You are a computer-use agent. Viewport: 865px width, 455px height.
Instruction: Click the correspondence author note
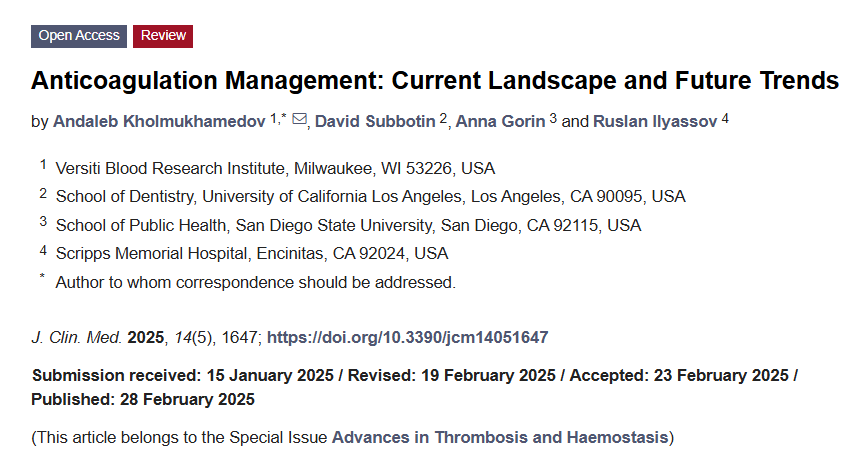[255, 282]
